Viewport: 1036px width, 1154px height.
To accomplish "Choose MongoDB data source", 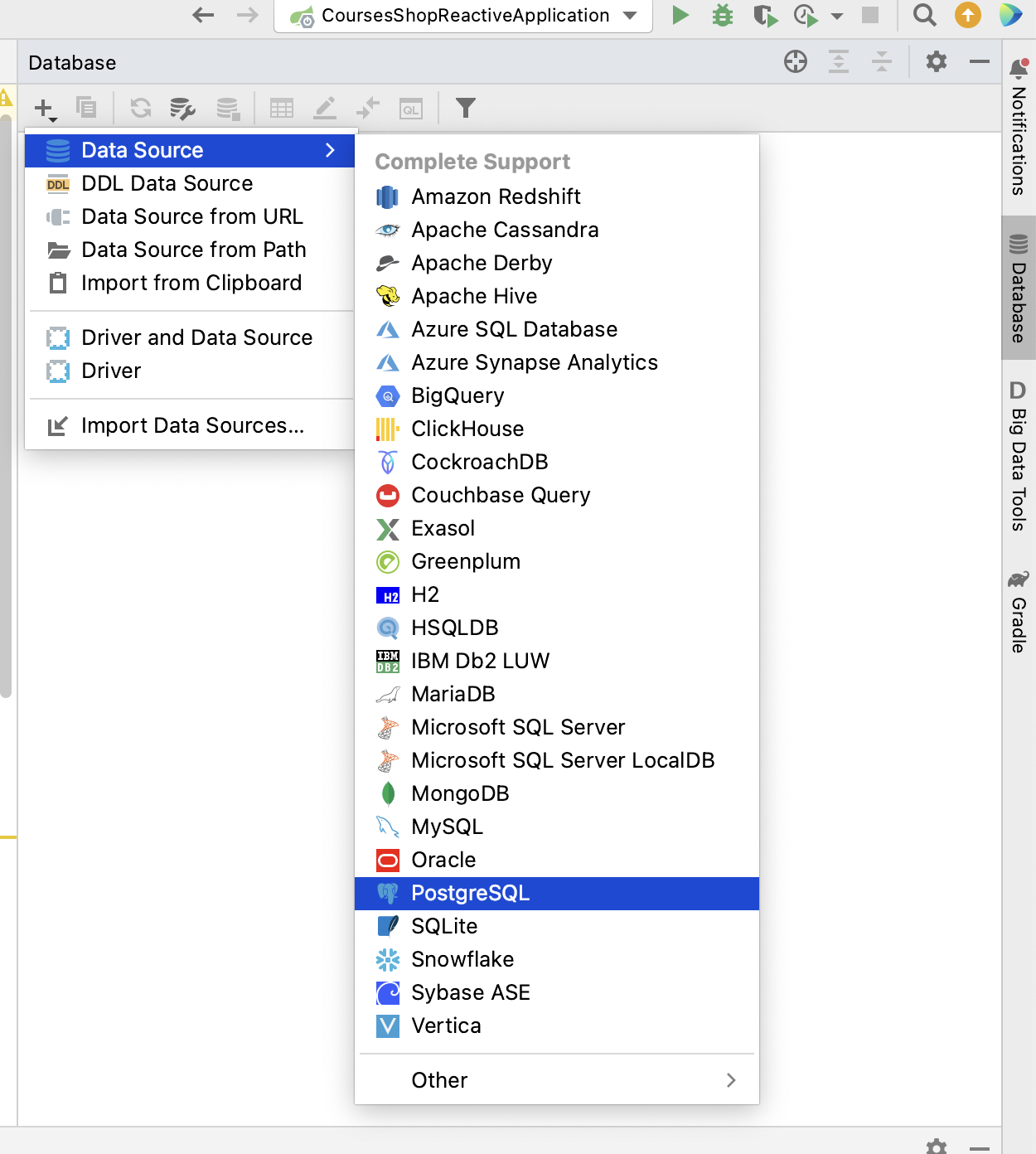I will [460, 793].
